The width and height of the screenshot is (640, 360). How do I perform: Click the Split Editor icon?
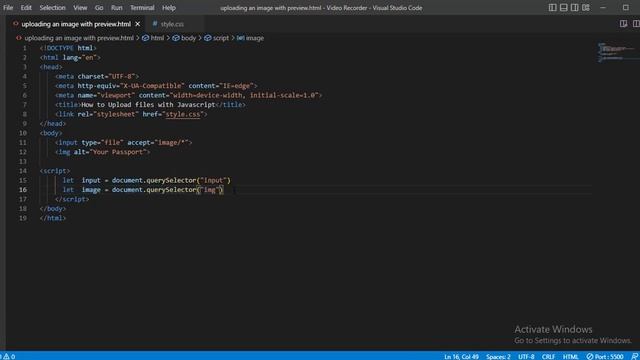[x=636, y=24]
